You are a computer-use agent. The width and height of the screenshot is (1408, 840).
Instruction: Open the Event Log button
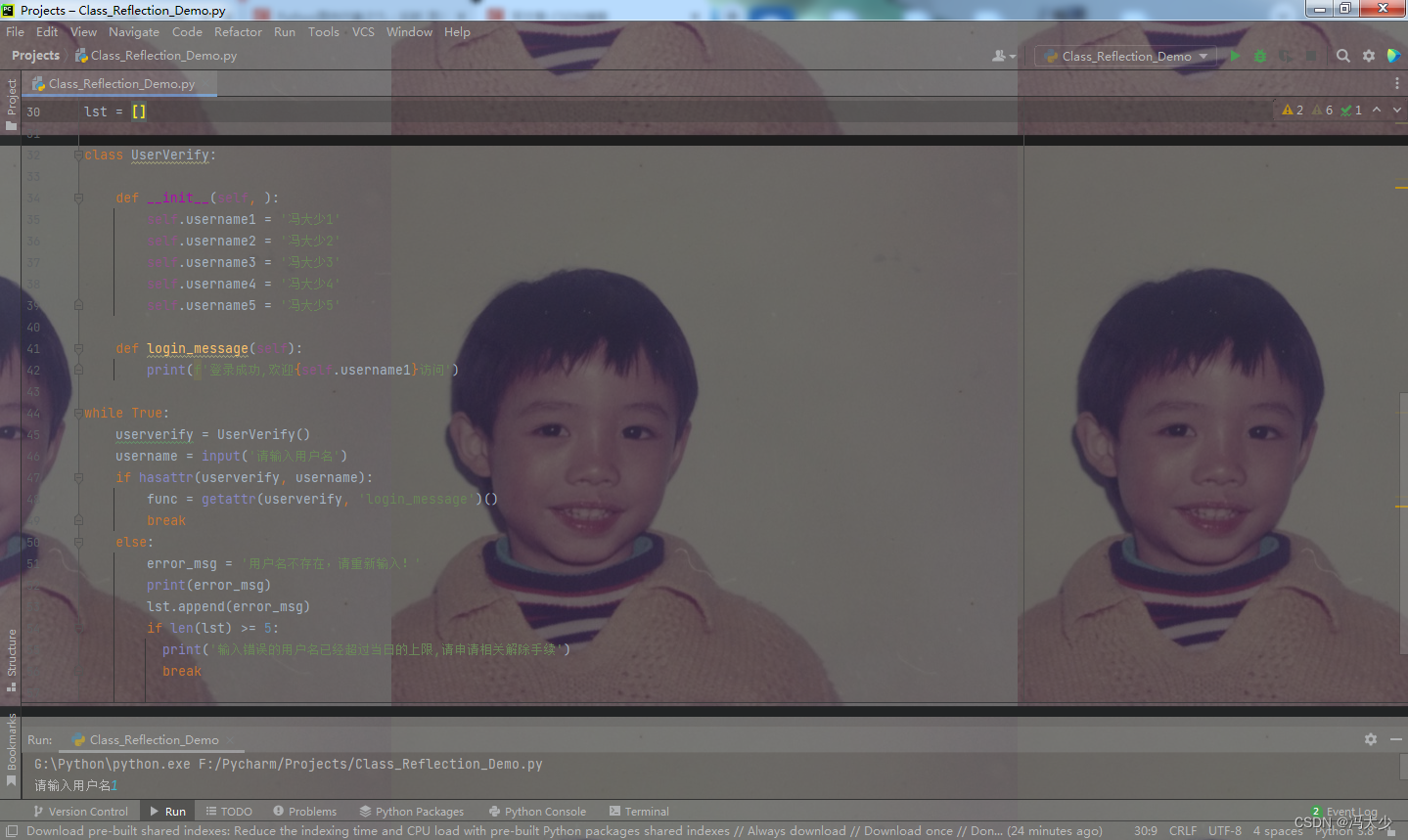tap(1343, 812)
